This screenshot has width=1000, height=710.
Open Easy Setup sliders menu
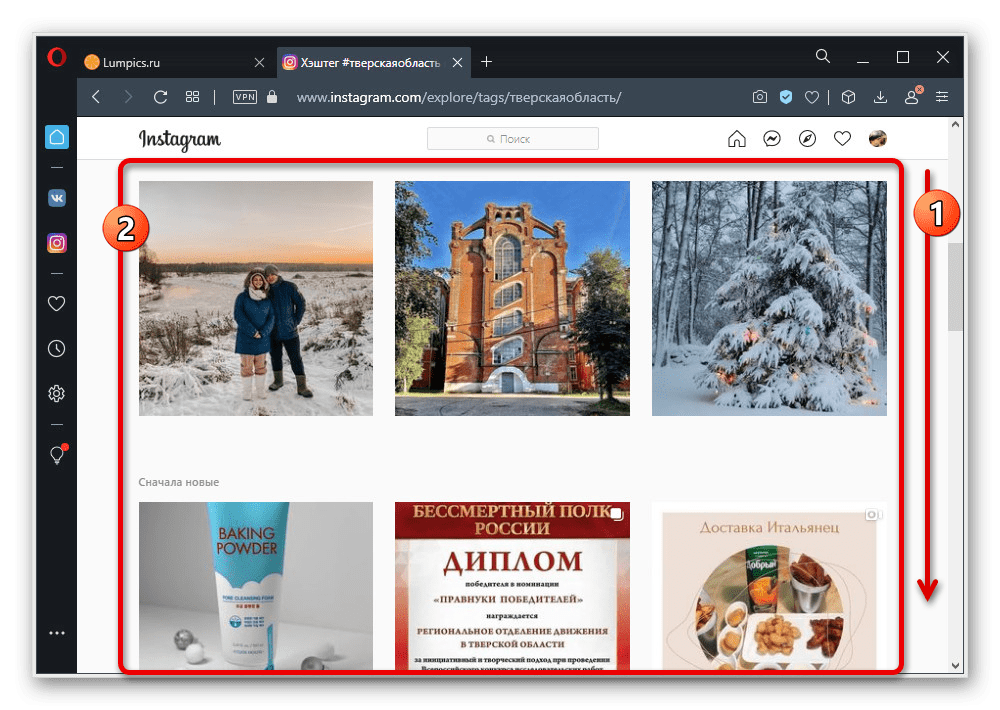(x=942, y=97)
